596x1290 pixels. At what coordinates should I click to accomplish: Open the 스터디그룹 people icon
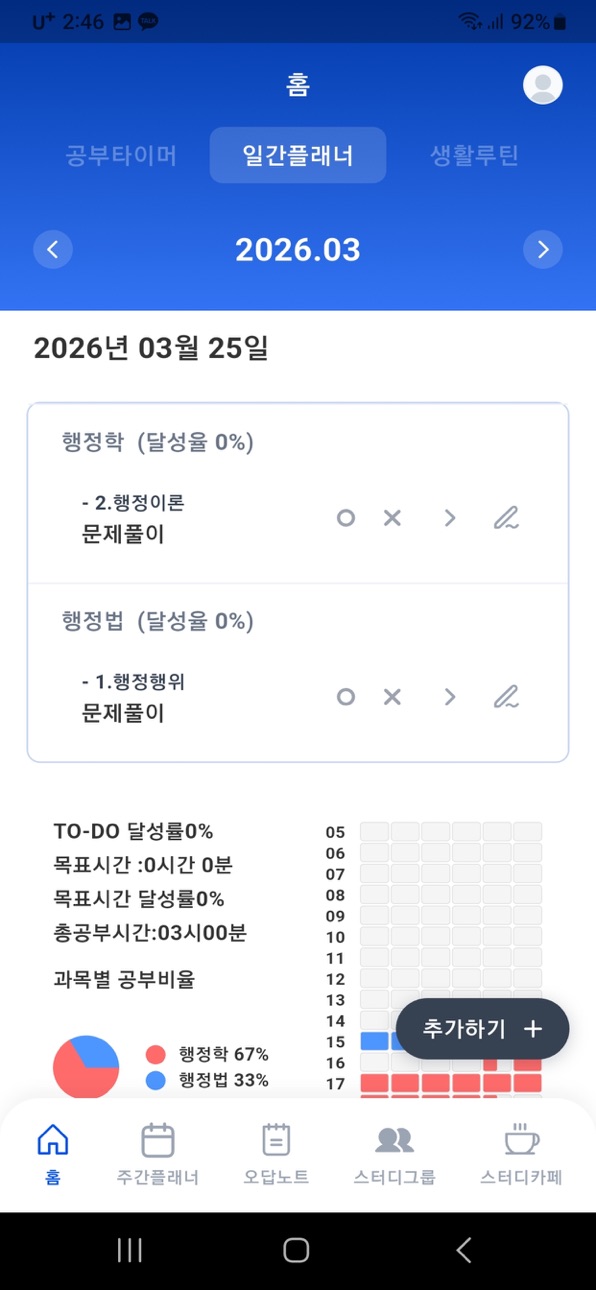click(x=394, y=1140)
